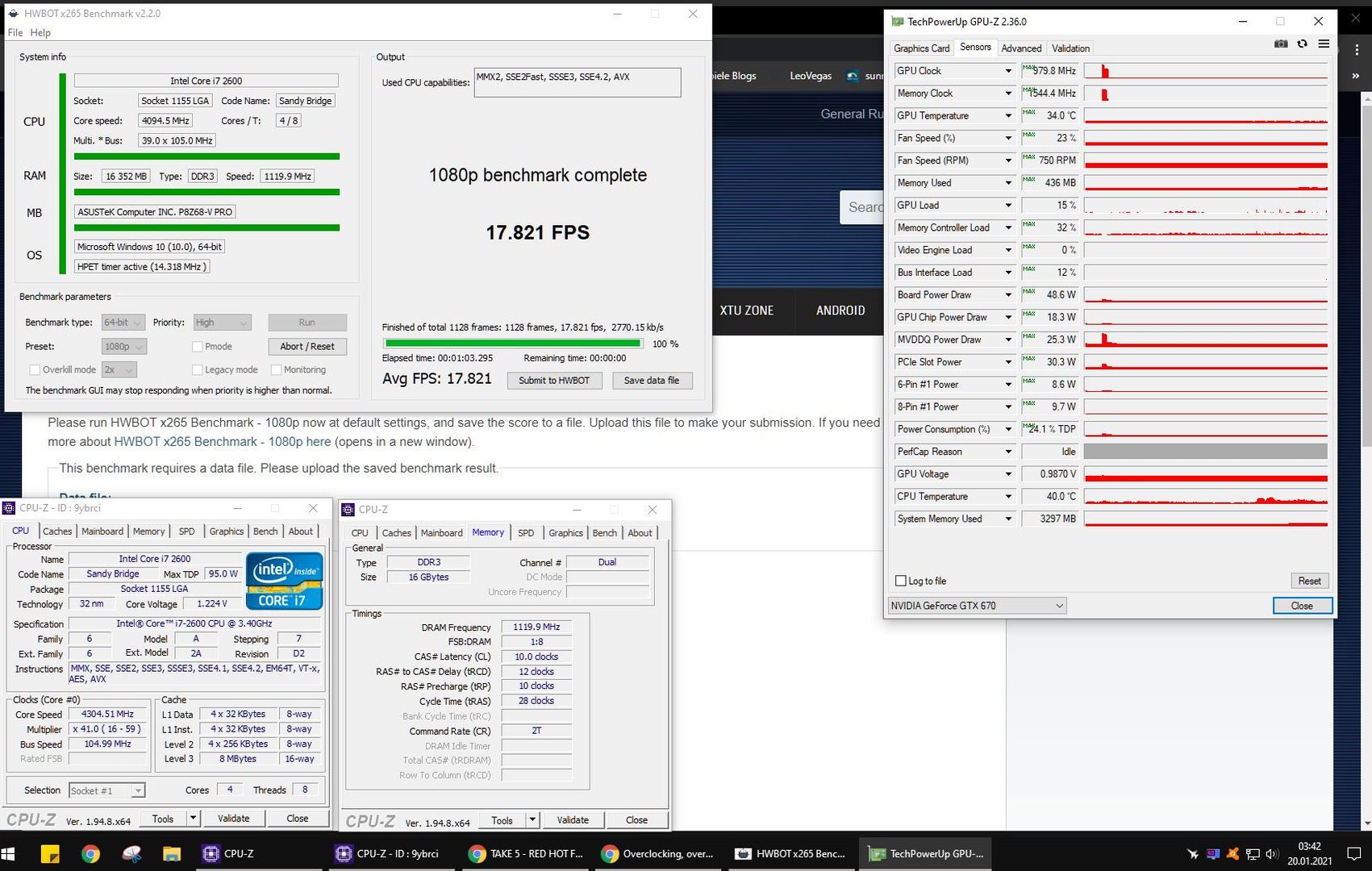Click Save data file button
This screenshot has height=871, width=1372.
click(652, 381)
